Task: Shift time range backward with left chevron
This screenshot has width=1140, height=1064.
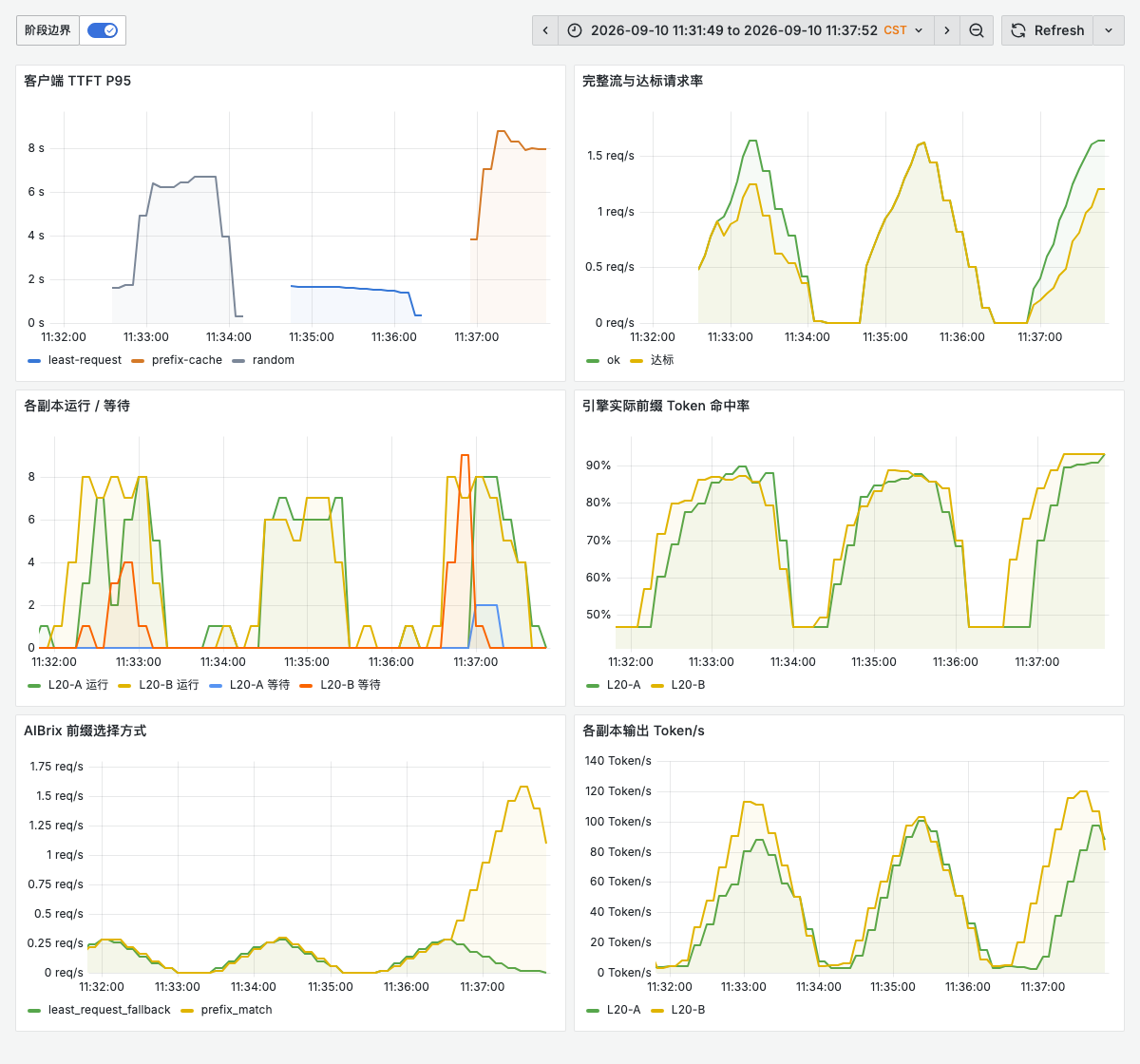Action: 545,30
